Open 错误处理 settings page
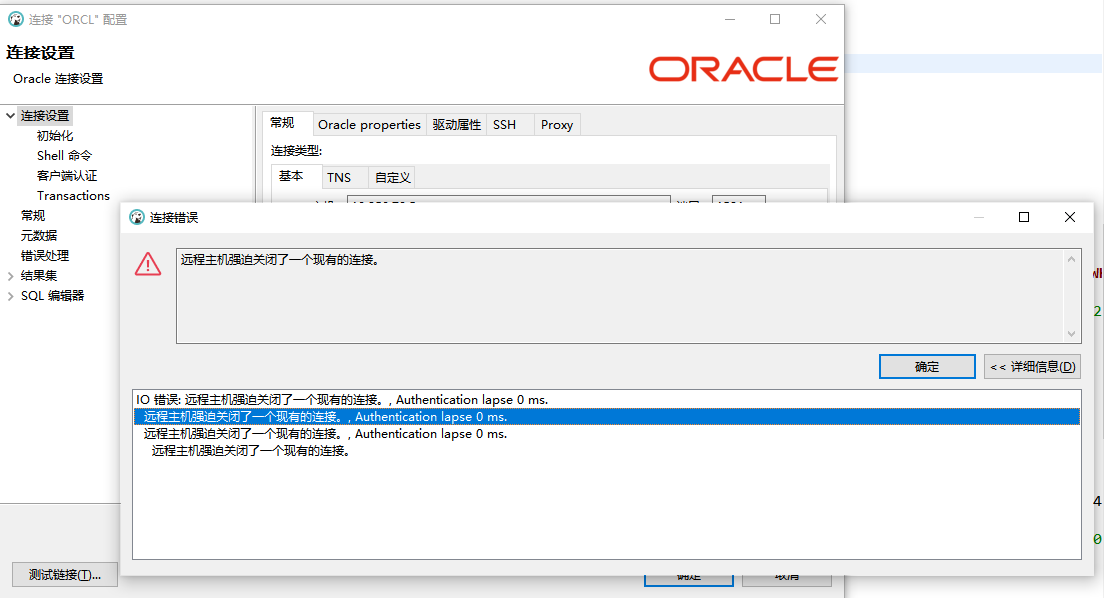 pos(44,256)
